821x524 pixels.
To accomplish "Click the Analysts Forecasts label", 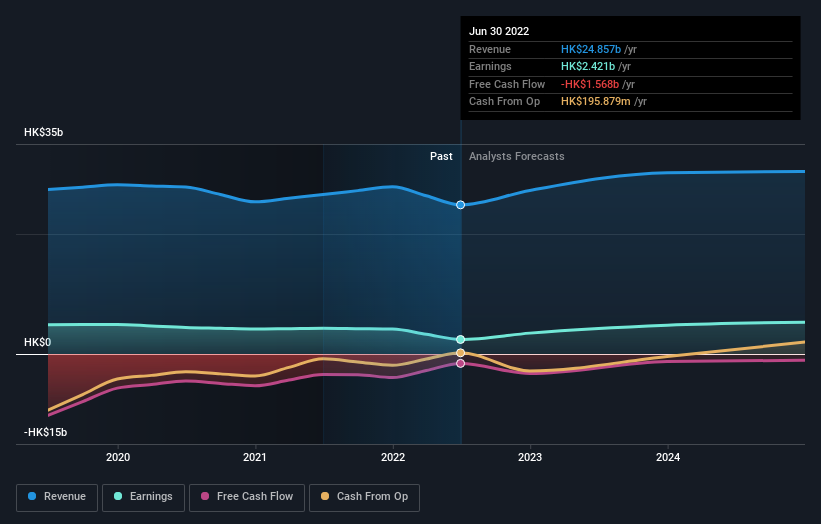I will point(517,156).
